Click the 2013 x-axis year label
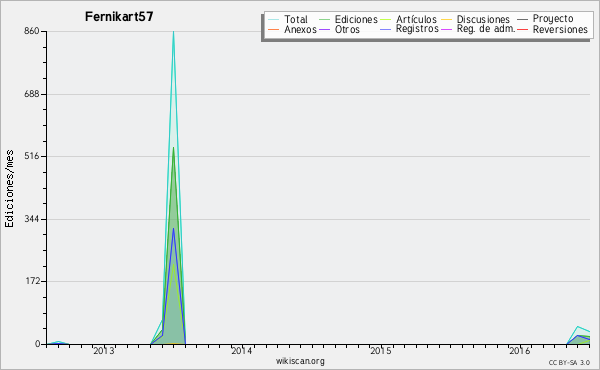The height and width of the screenshot is (370, 600). pyautogui.click(x=104, y=351)
